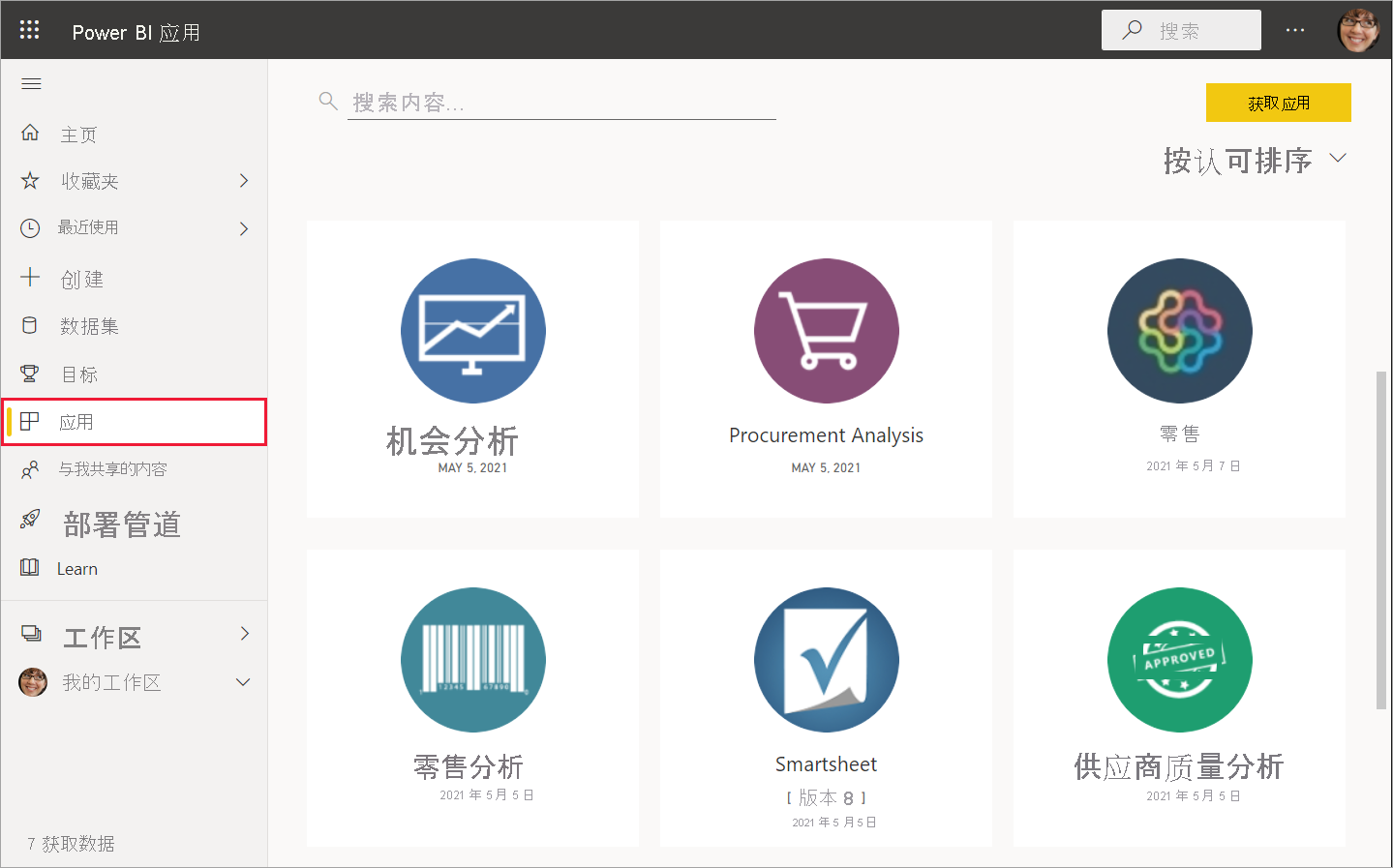Click the 搜索 box in the header
The width and height of the screenshot is (1393, 868).
(x=1181, y=30)
